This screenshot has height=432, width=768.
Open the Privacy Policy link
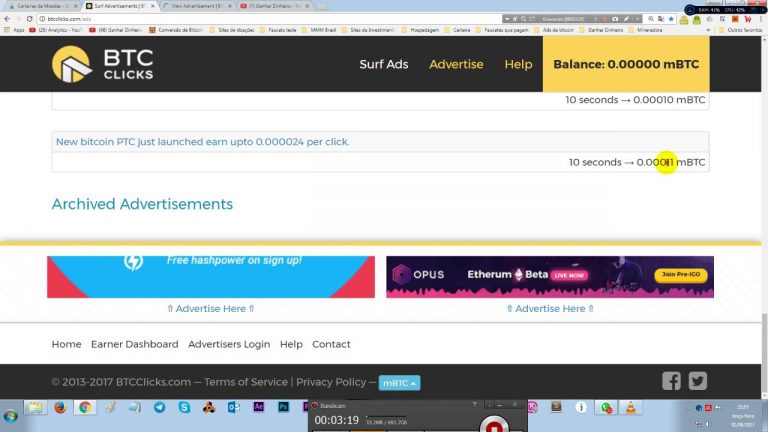[331, 382]
